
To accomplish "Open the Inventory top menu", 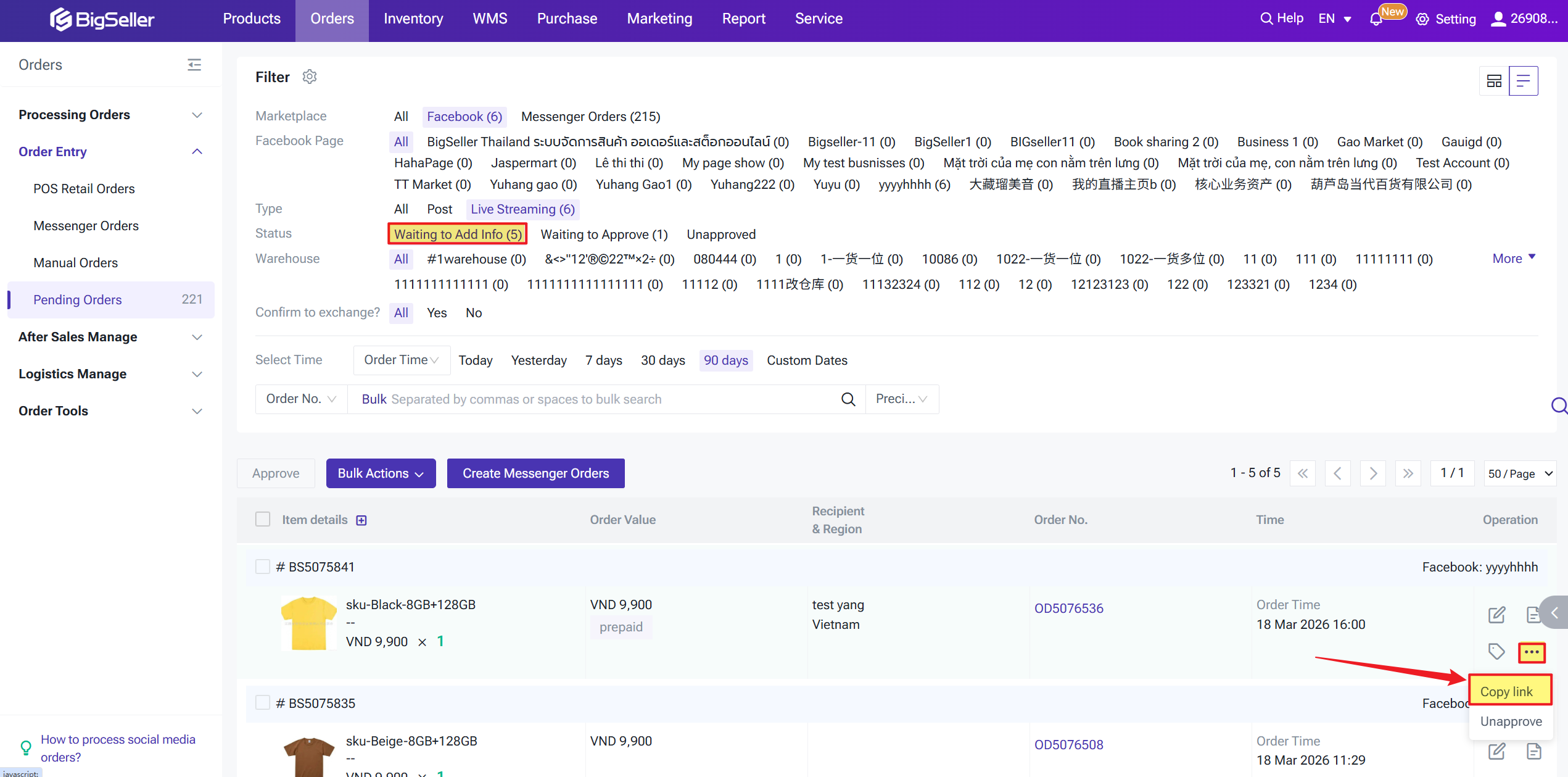I will (413, 19).
